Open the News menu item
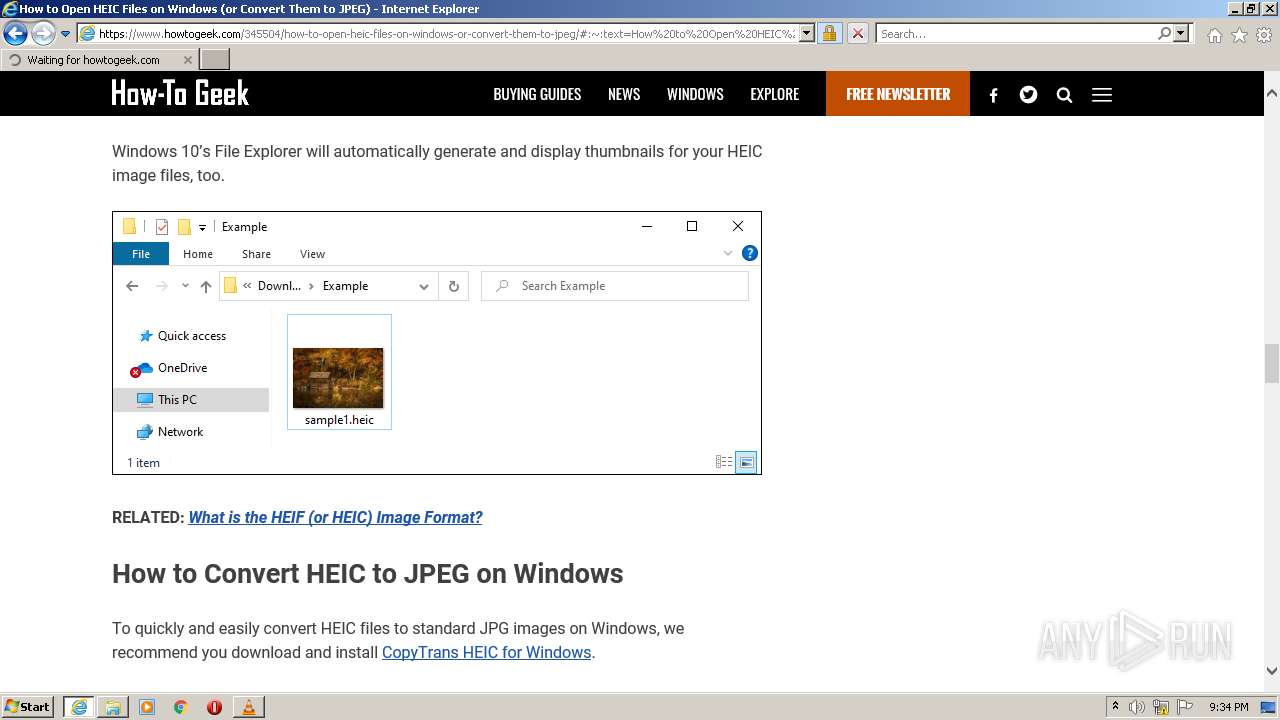This screenshot has height=720, width=1280. pos(624,94)
